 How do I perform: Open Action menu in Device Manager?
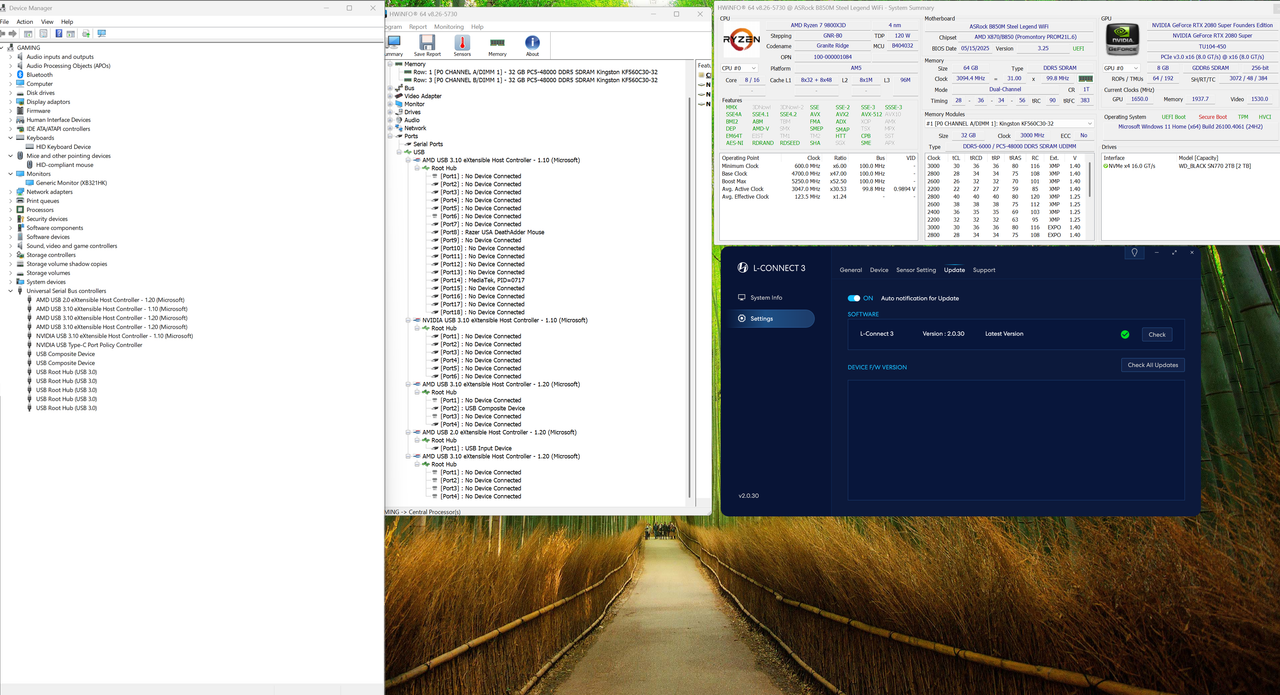point(25,21)
